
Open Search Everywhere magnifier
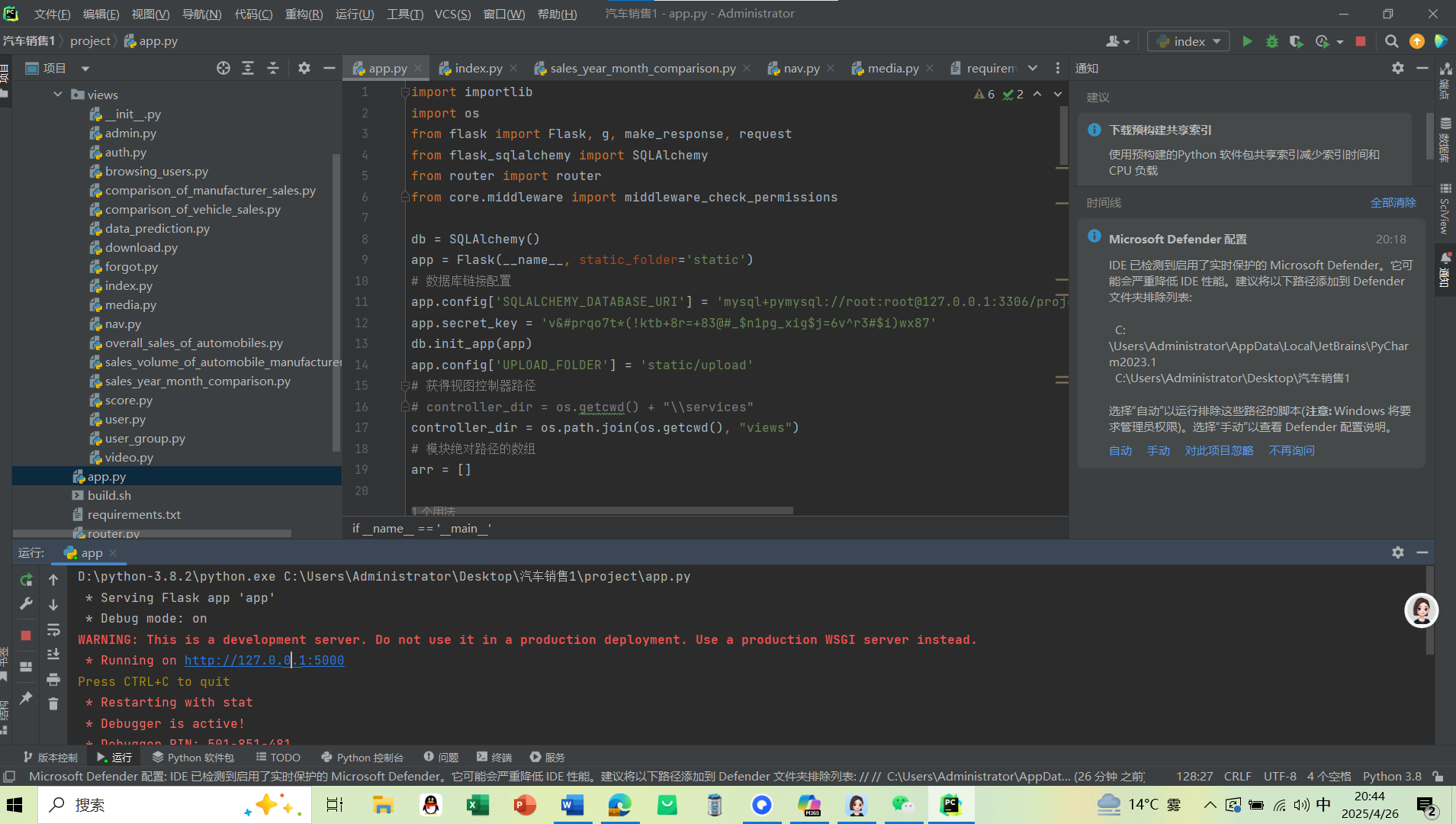click(1392, 41)
